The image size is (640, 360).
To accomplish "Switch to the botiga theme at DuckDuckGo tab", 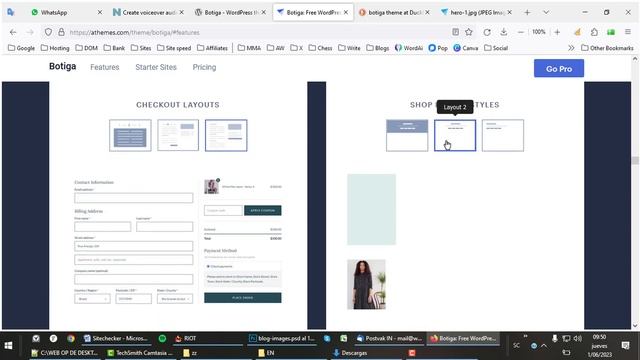I will (x=394, y=12).
